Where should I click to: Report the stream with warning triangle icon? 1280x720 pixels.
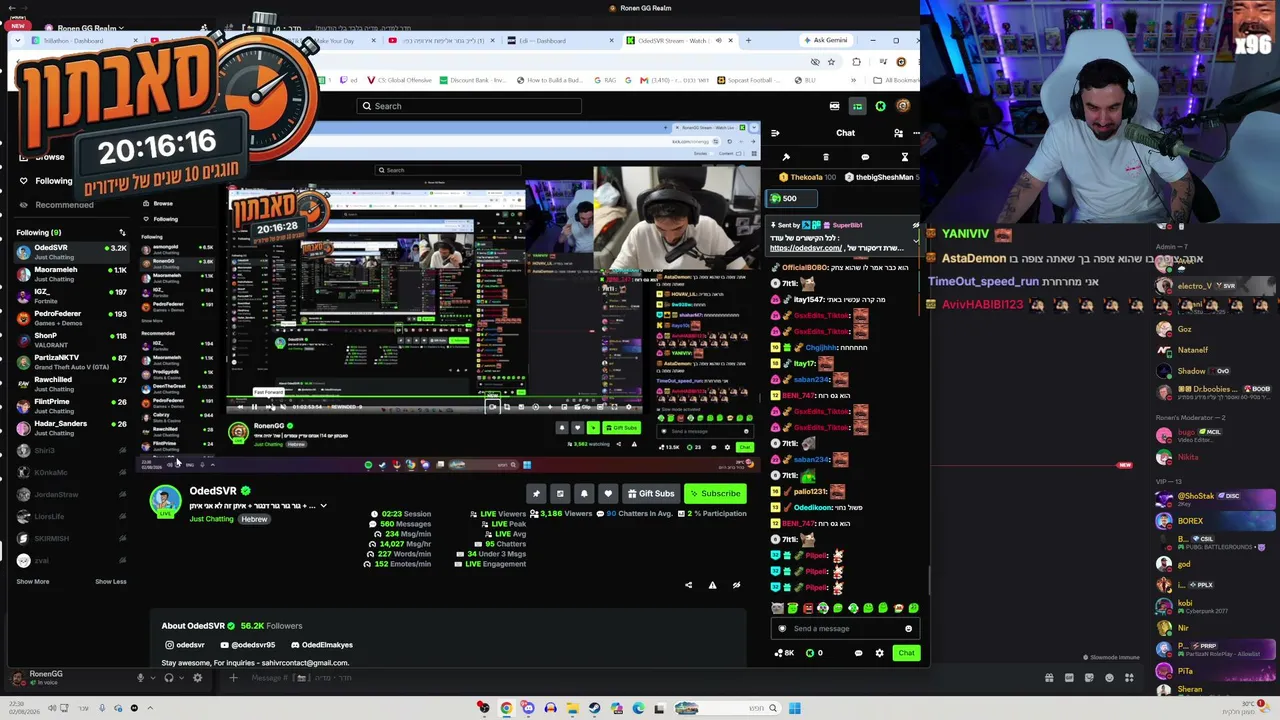click(x=712, y=585)
